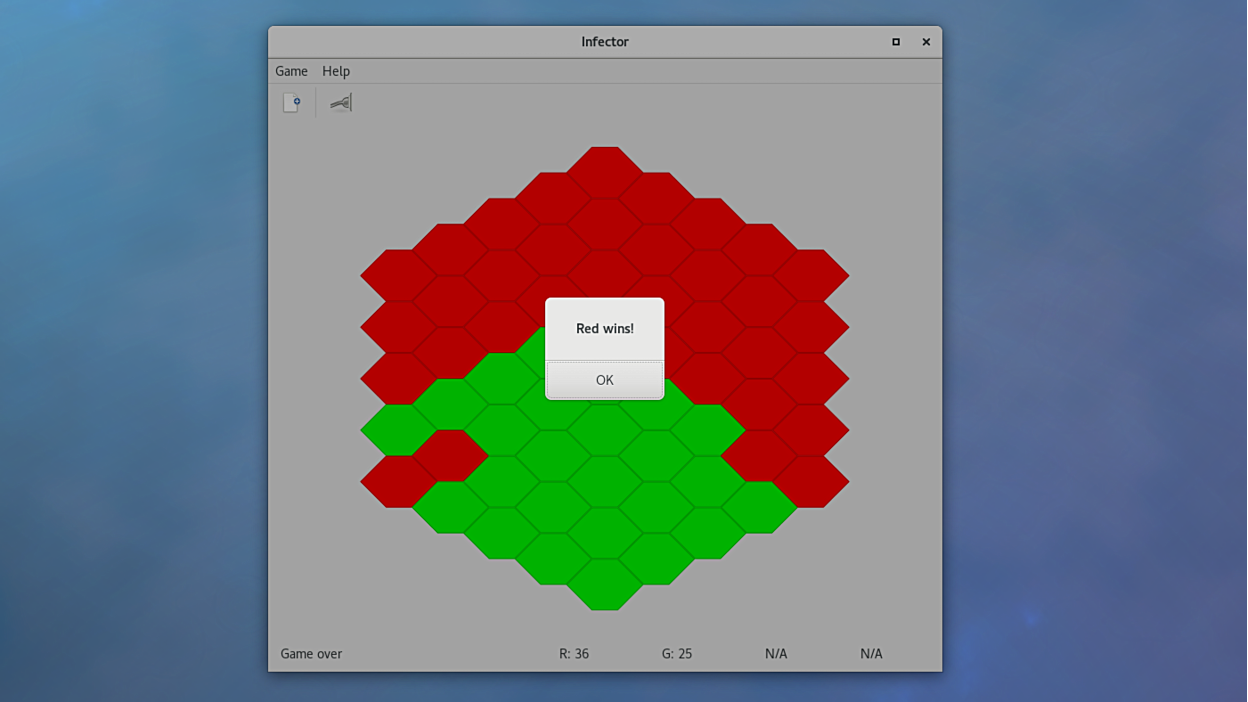Click the R: 36 red score label
1248x702 pixels.
(574, 653)
